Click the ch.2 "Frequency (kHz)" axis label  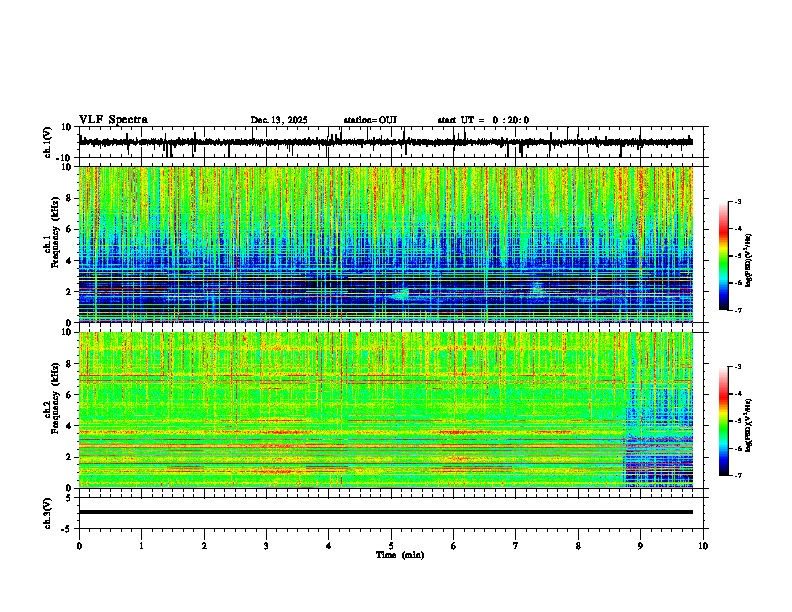tap(55, 398)
